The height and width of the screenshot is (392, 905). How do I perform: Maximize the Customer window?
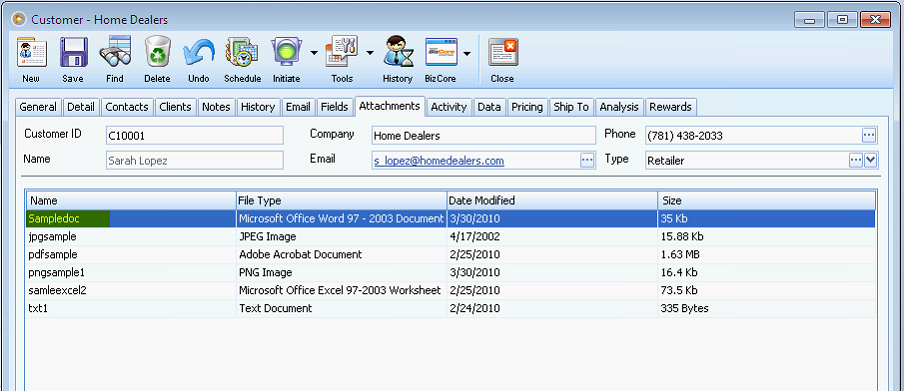point(842,20)
